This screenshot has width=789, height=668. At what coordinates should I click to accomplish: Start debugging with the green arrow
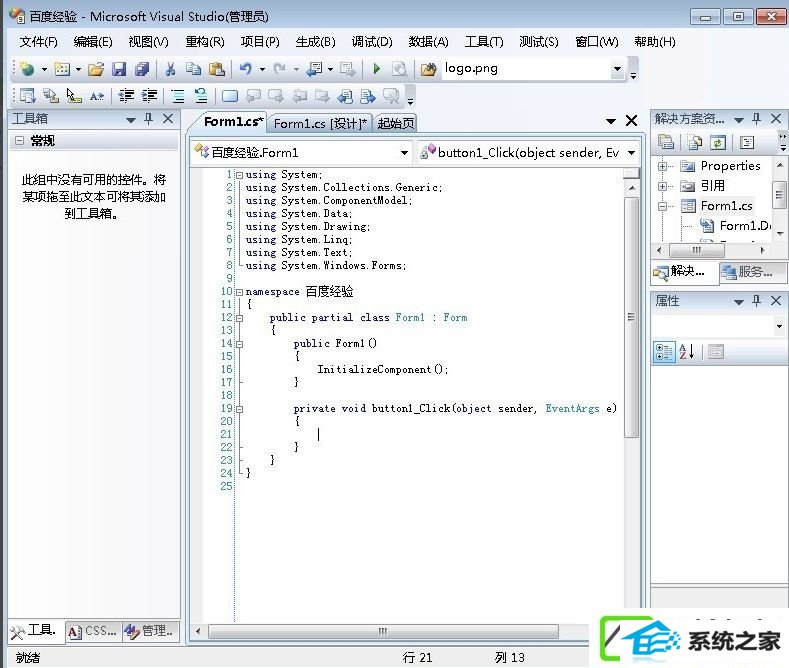pyautogui.click(x=376, y=69)
